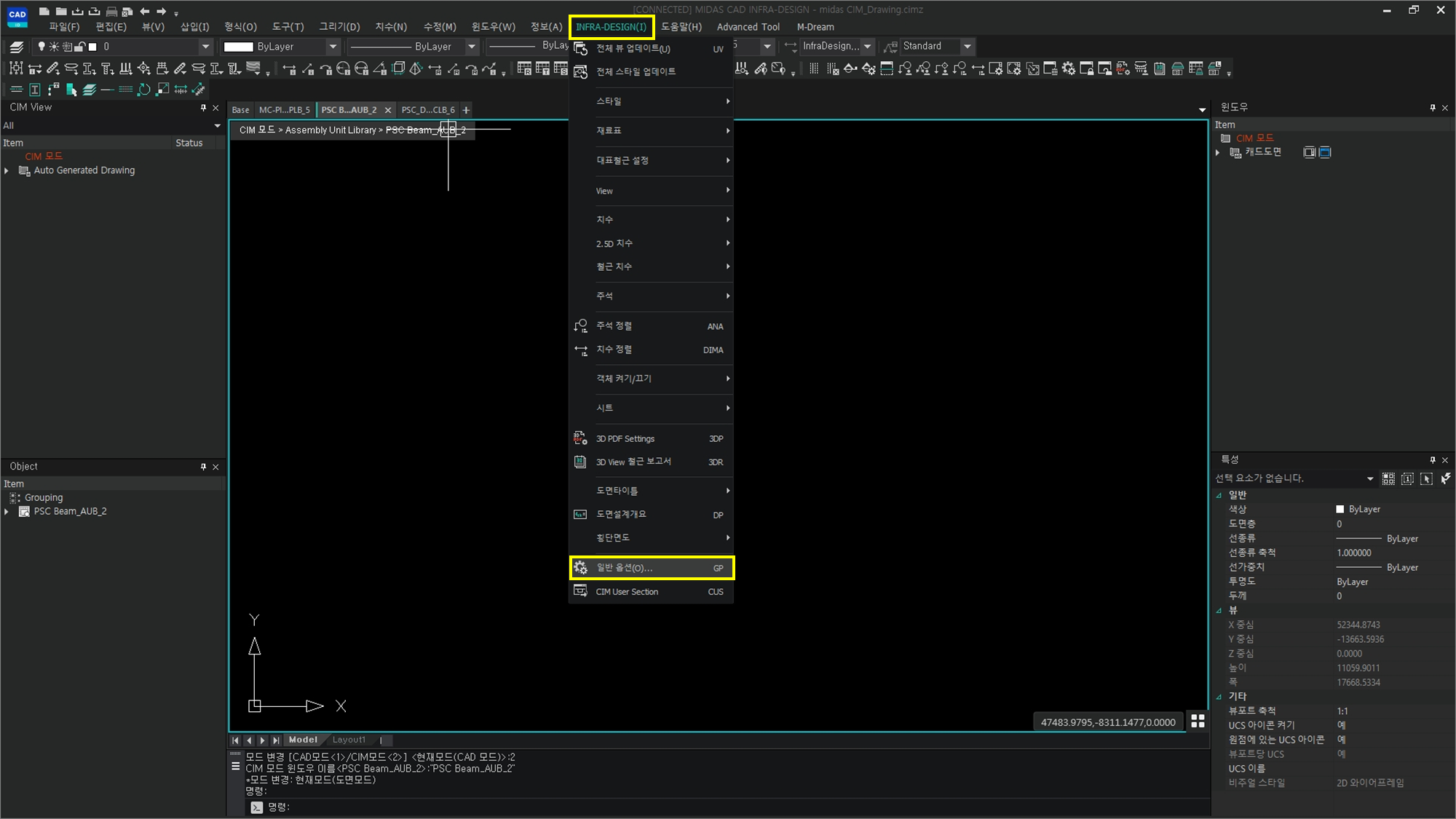Select 일반 옵션(O)... menu entry
This screenshot has width=1456, height=819.
(x=652, y=568)
